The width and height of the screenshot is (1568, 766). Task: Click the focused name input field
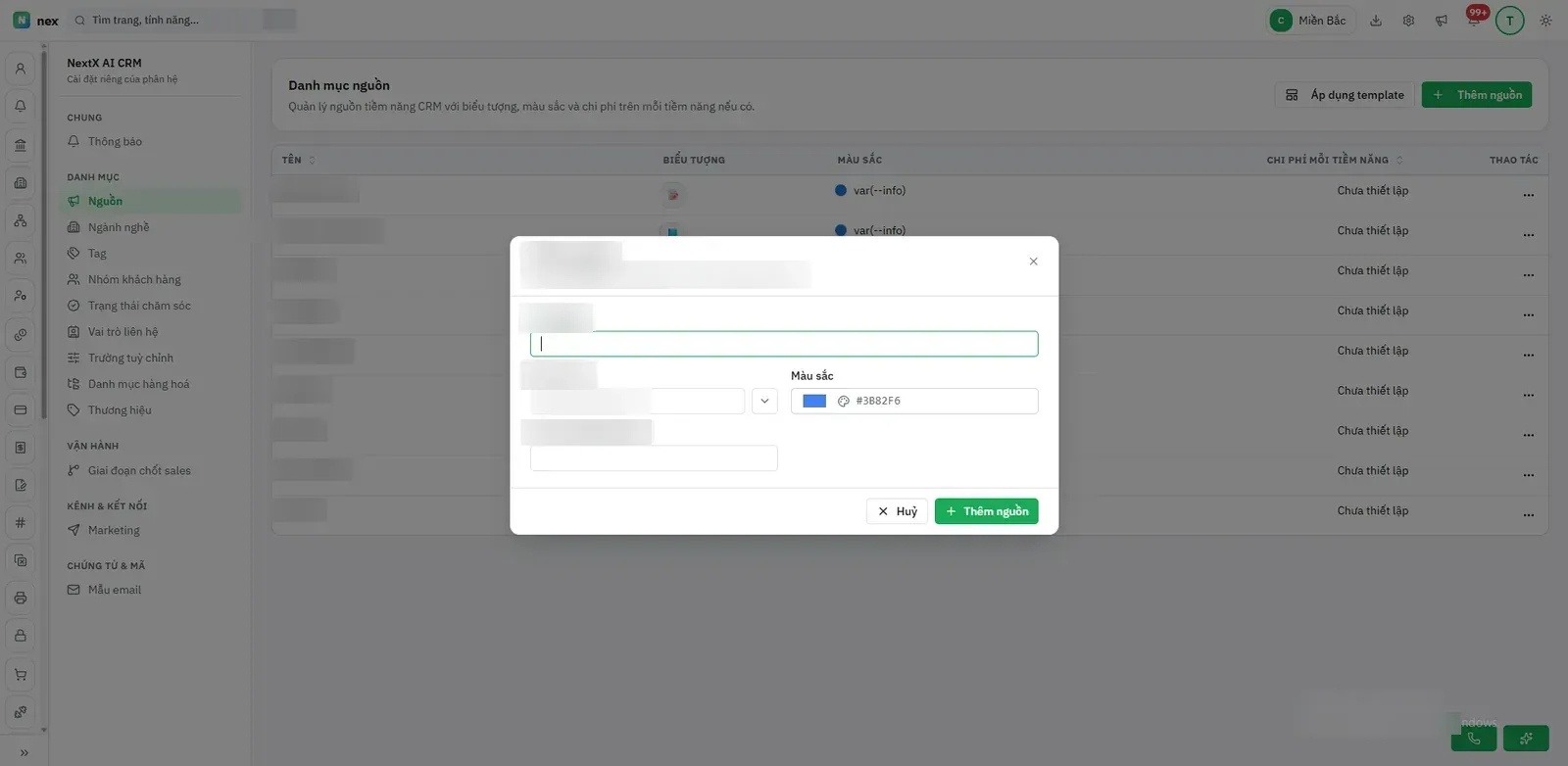pyautogui.click(x=784, y=344)
